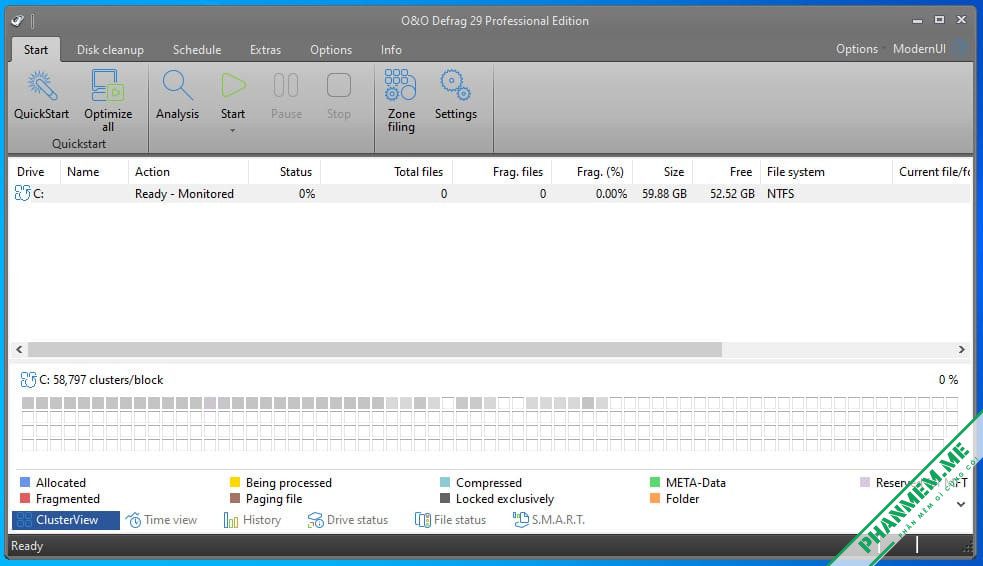Open the app icon in title bar
The height and width of the screenshot is (566, 983).
tap(17, 21)
